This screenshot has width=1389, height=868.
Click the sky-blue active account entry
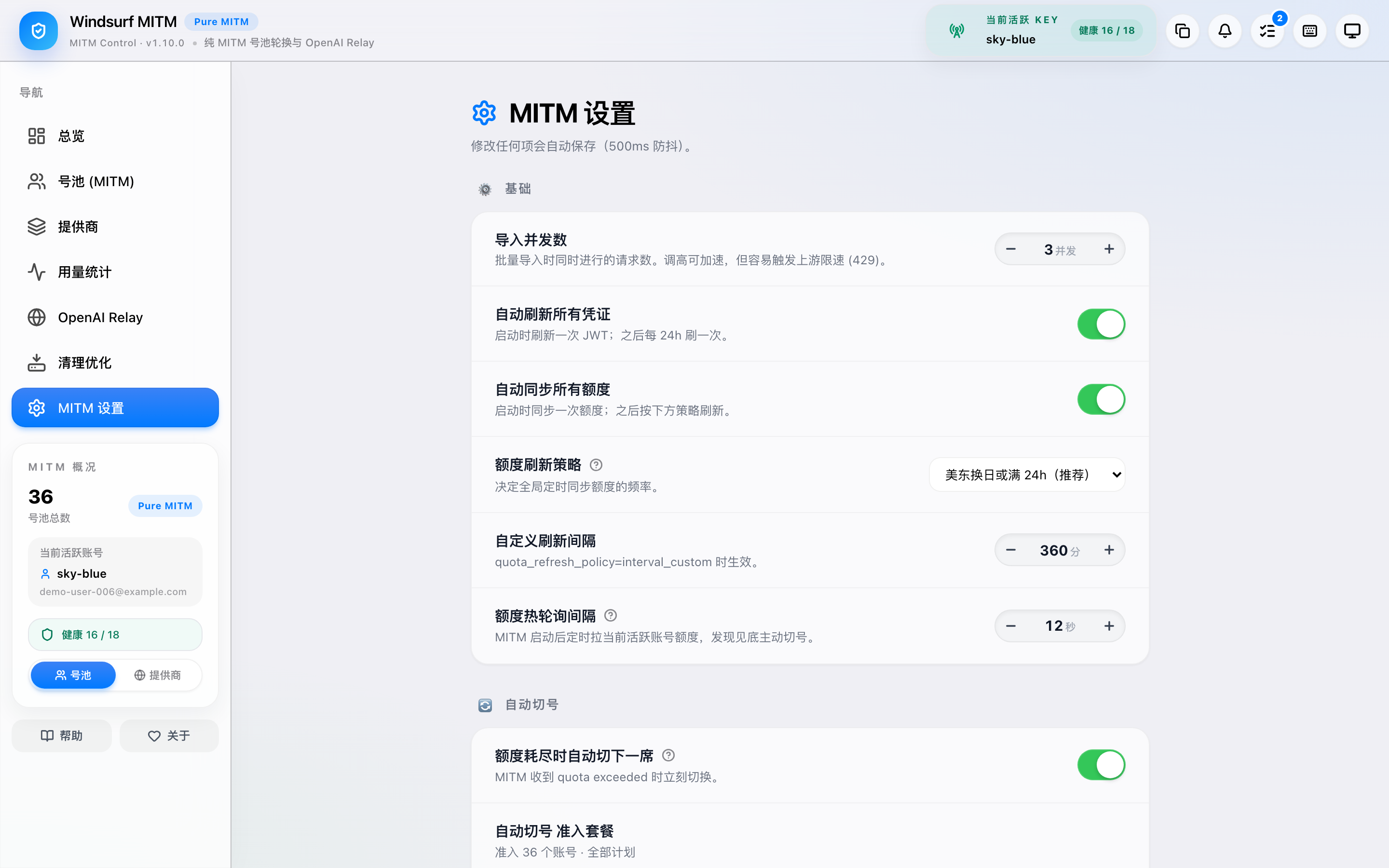[115, 572]
